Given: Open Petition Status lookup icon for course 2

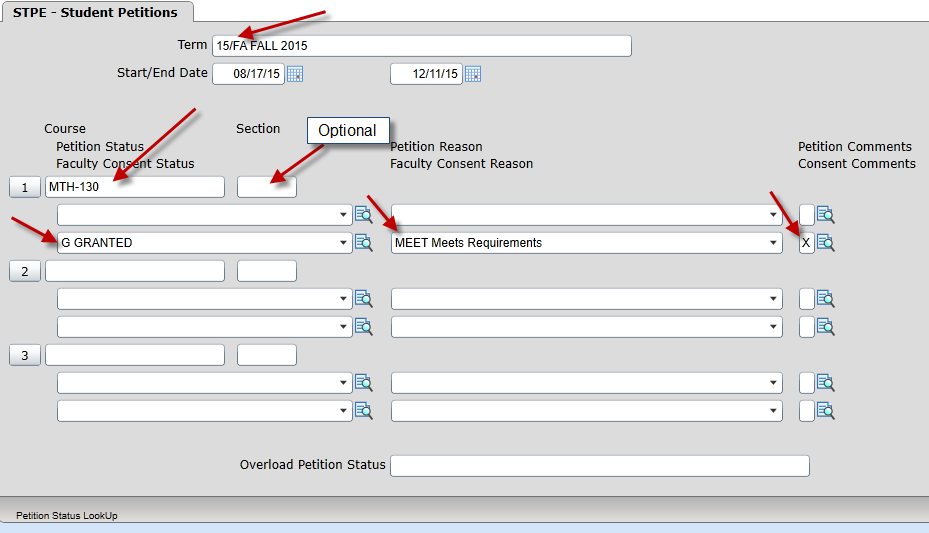Looking at the screenshot, I should pyautogui.click(x=364, y=299).
